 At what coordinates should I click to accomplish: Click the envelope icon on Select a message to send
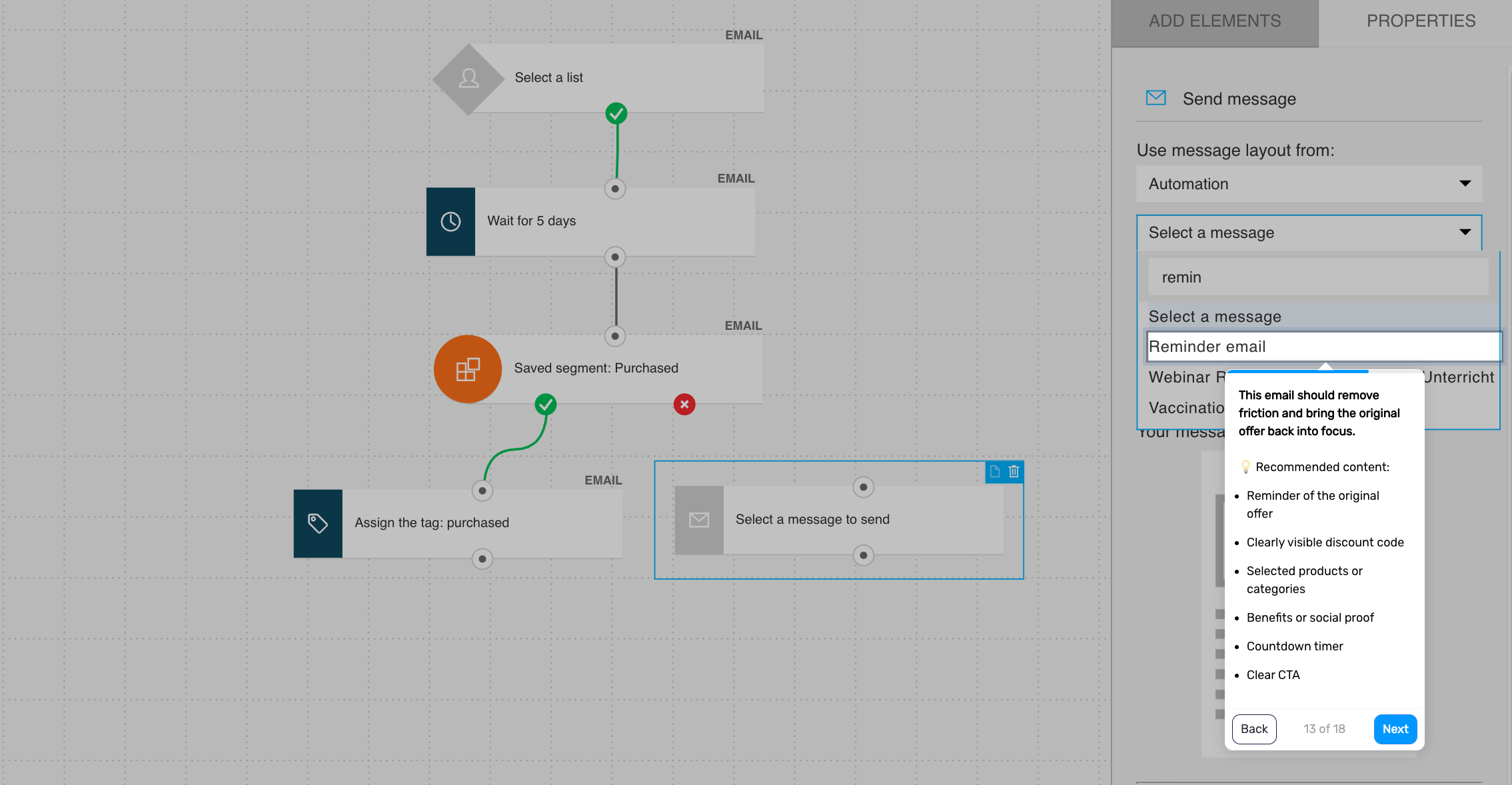click(x=699, y=520)
